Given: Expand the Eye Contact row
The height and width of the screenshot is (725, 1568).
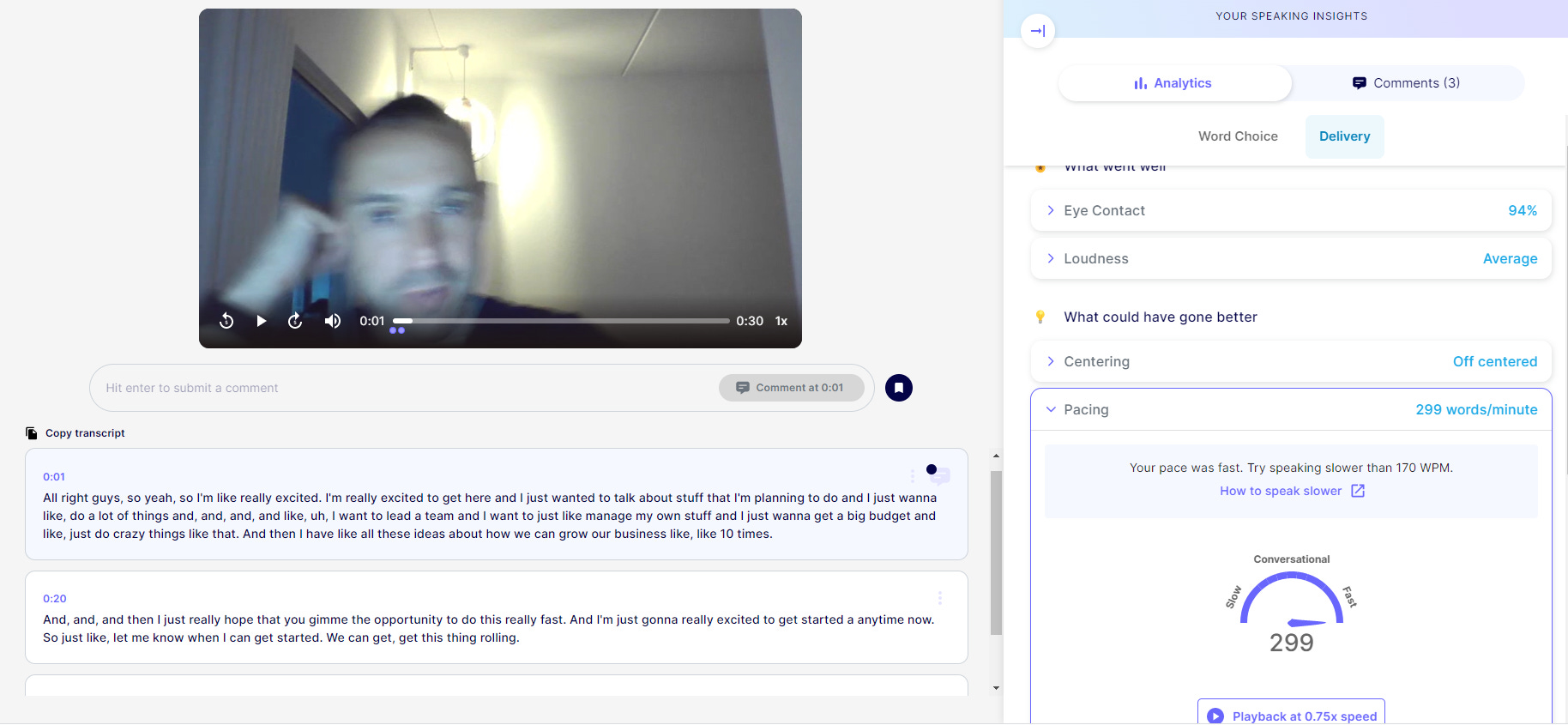Looking at the screenshot, I should [x=1291, y=211].
